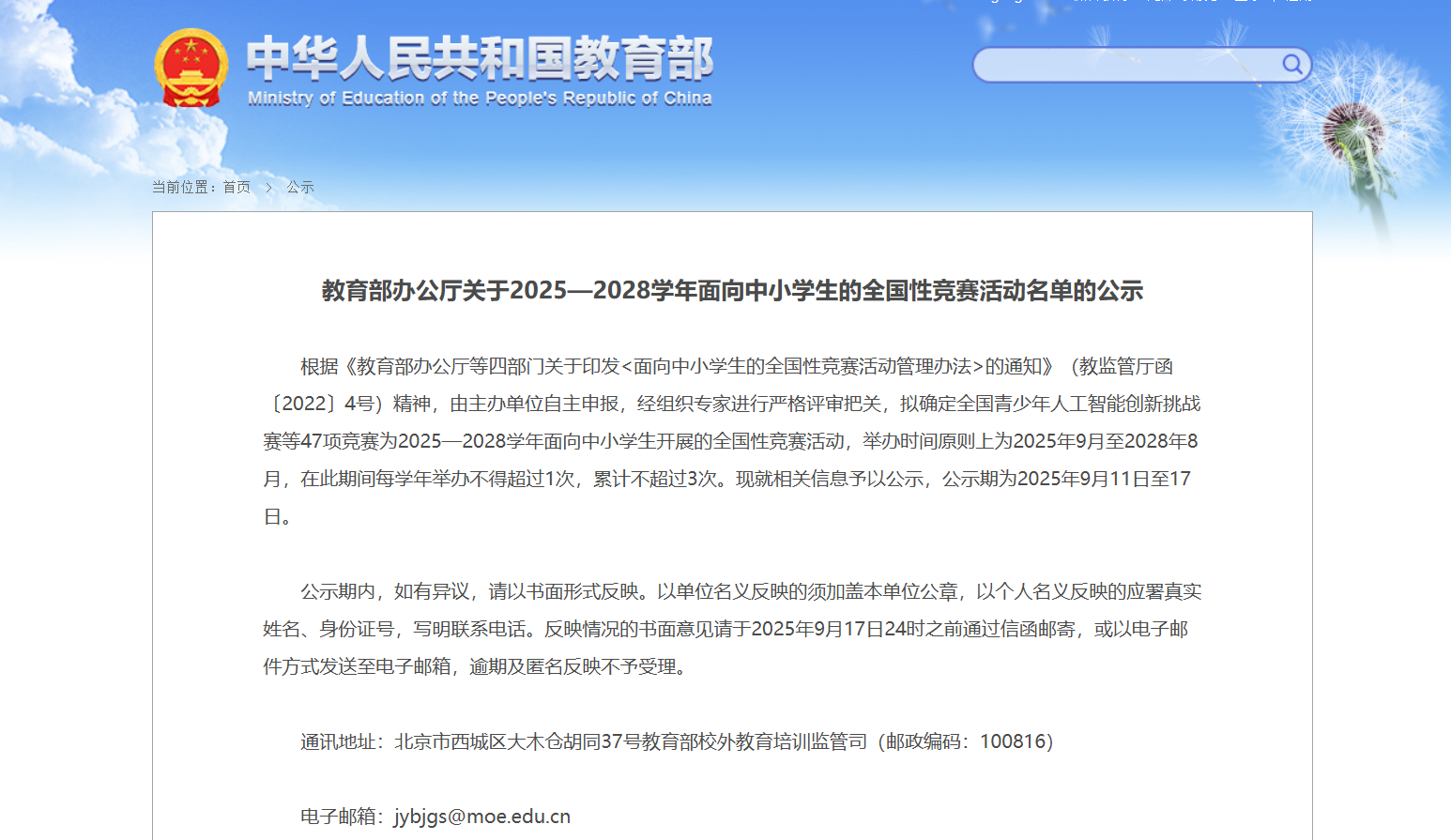Screen dimensions: 1451x840
Task: Click the postal code 100816
Action: [1013, 741]
